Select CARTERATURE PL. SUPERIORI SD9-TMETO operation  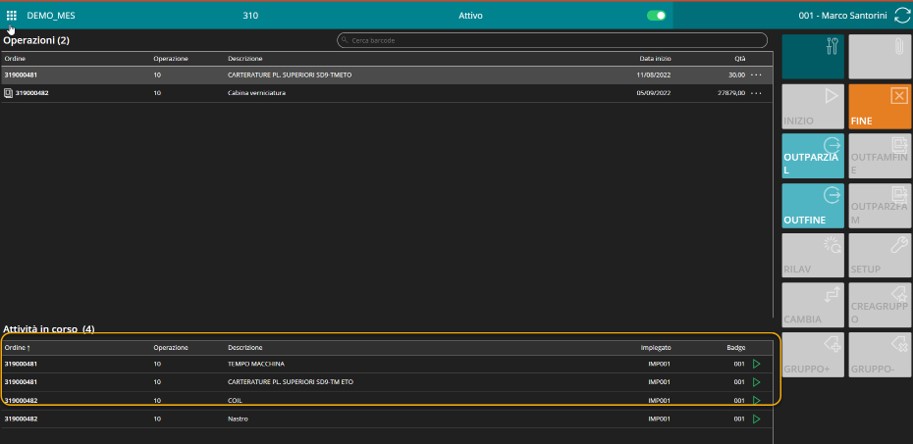pos(387,75)
